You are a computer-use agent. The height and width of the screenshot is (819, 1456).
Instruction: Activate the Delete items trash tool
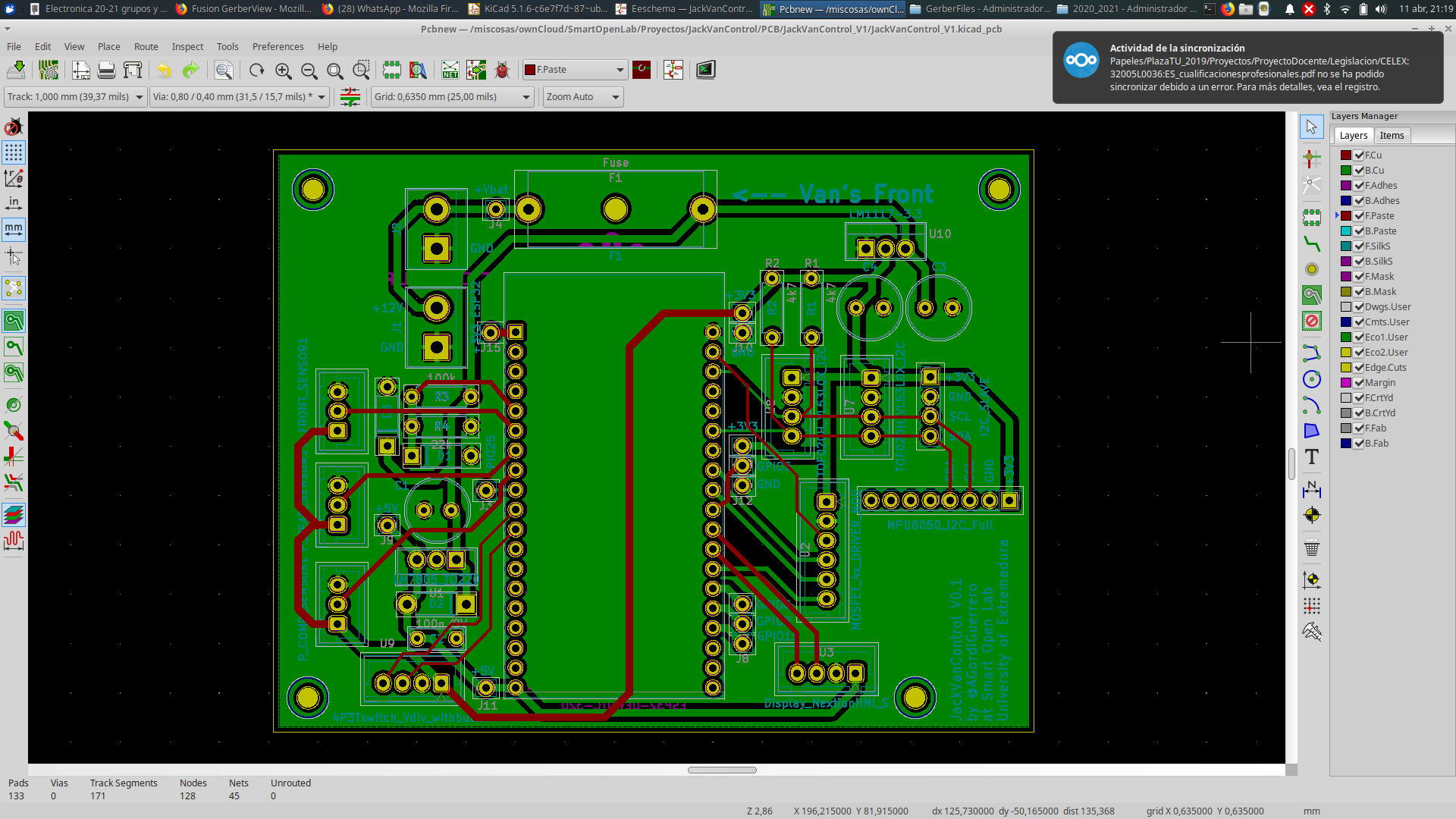click(1311, 548)
